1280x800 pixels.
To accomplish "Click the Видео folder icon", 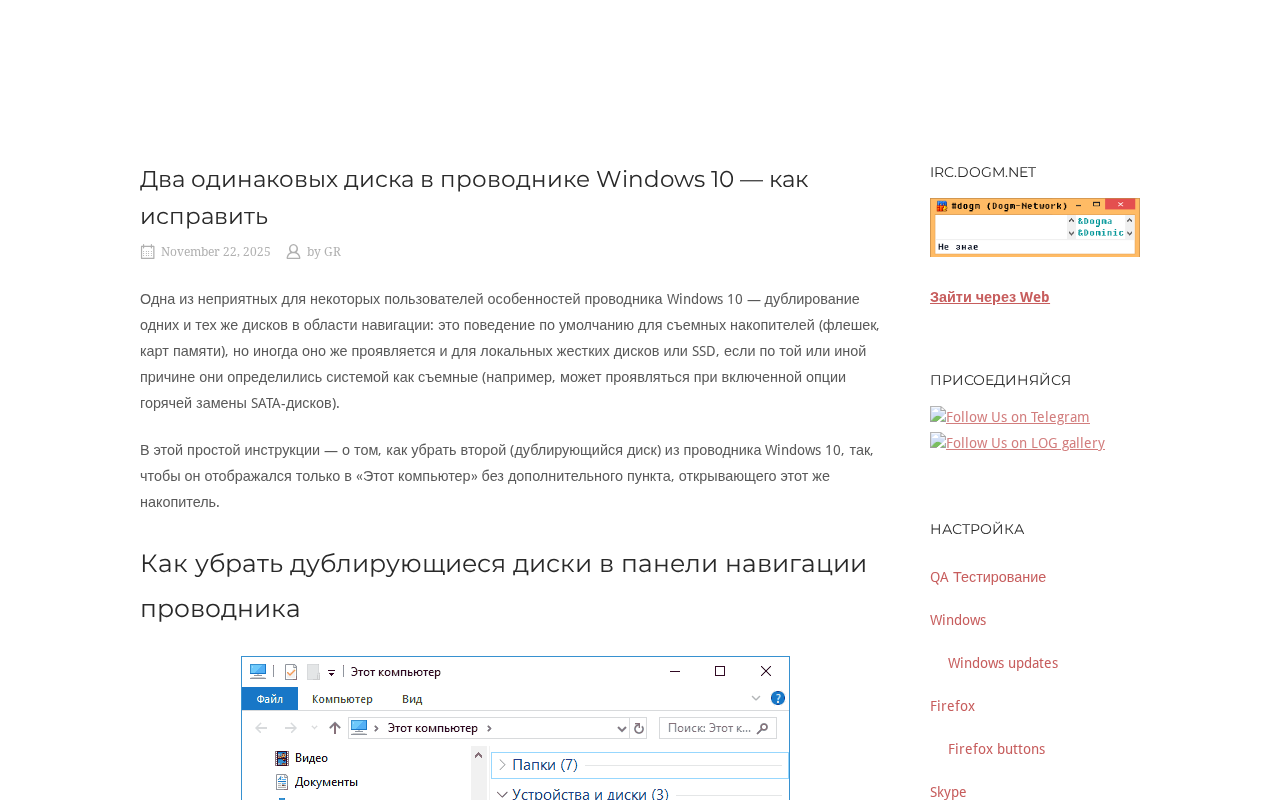I will [282, 758].
